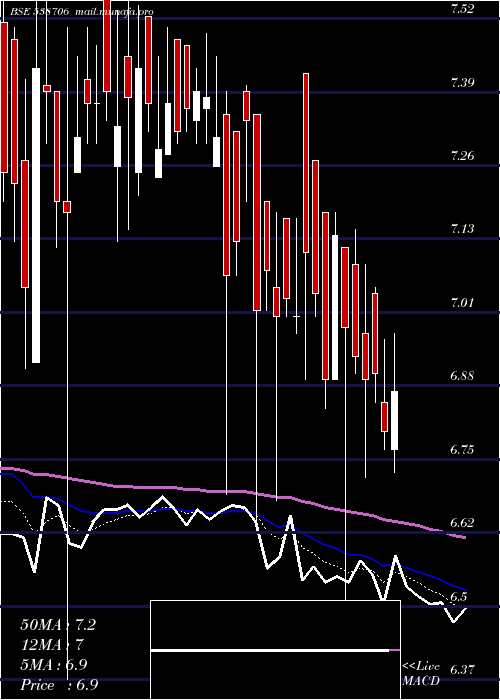Click the 7.26 price axis label

point(461,156)
